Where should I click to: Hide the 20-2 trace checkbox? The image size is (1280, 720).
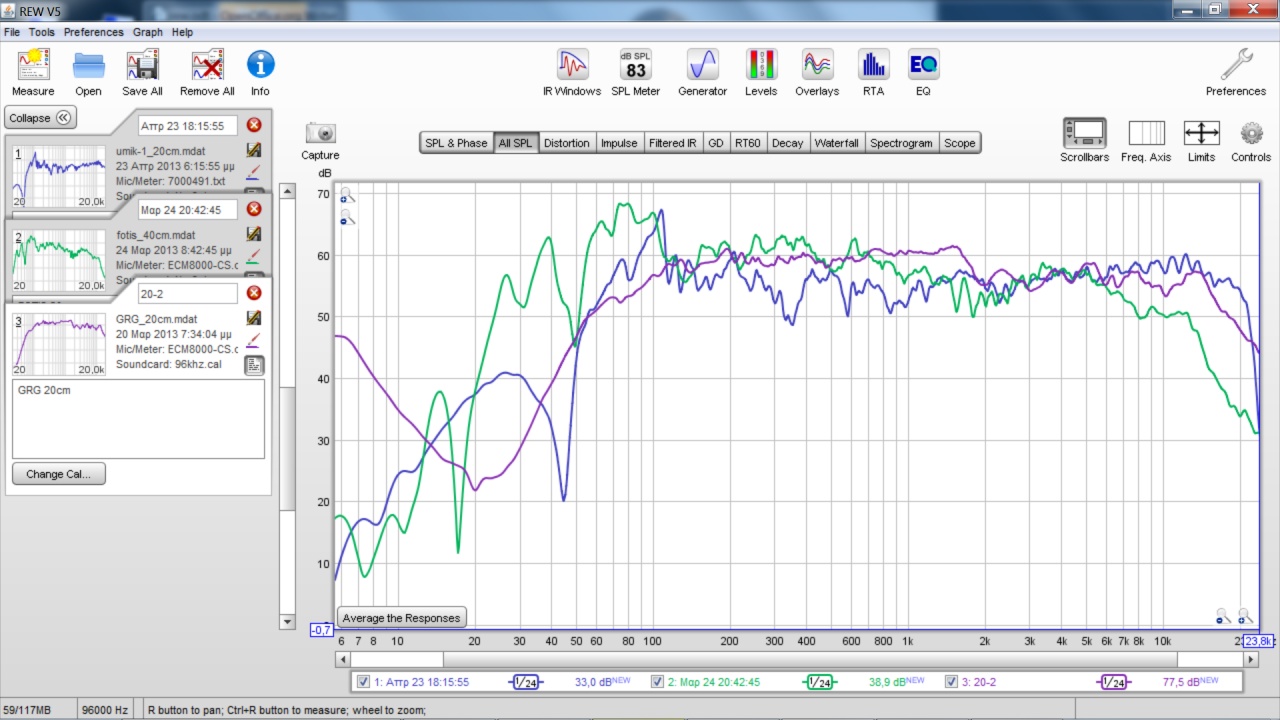tap(951, 682)
